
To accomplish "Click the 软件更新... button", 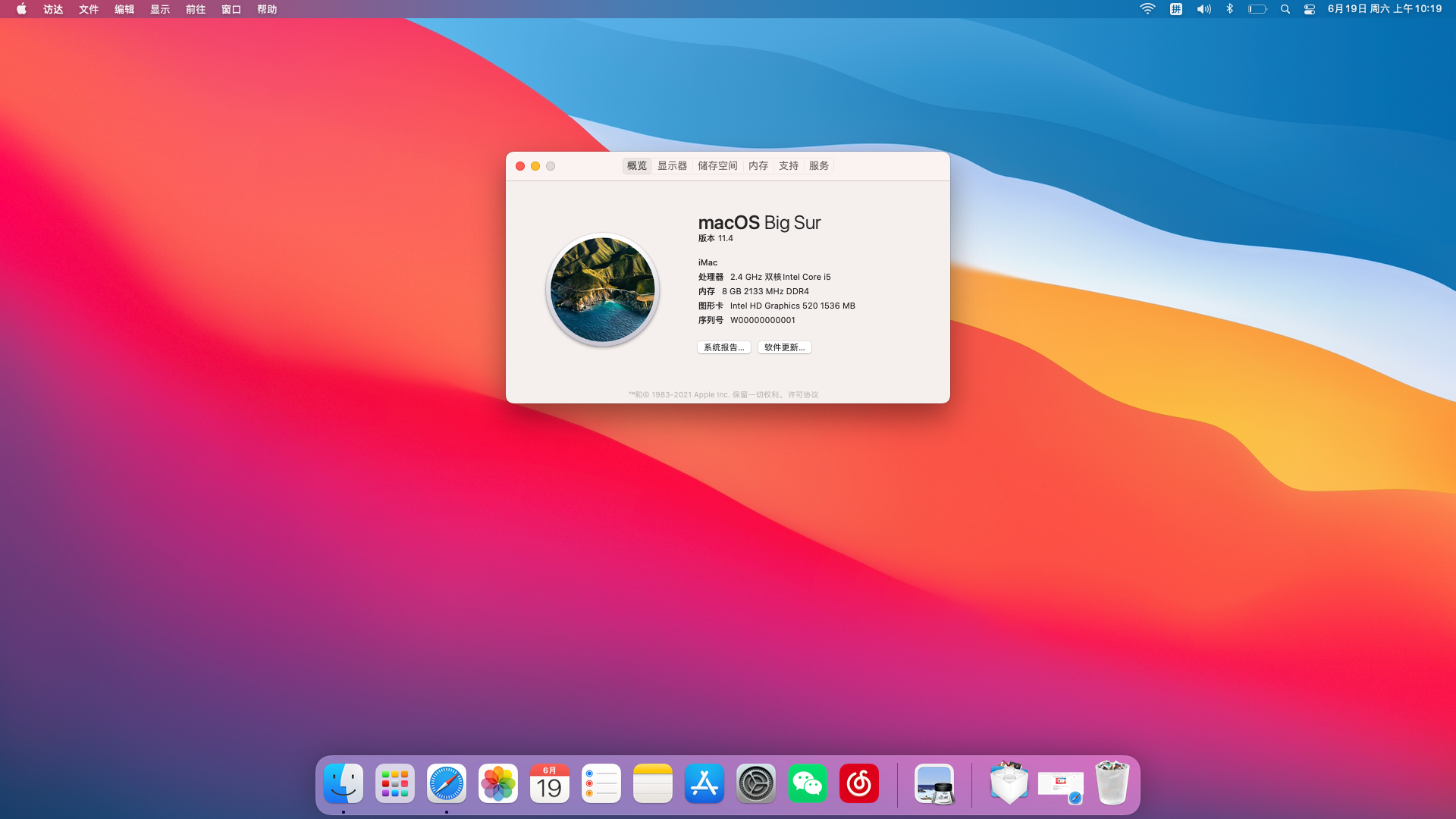I will click(785, 347).
